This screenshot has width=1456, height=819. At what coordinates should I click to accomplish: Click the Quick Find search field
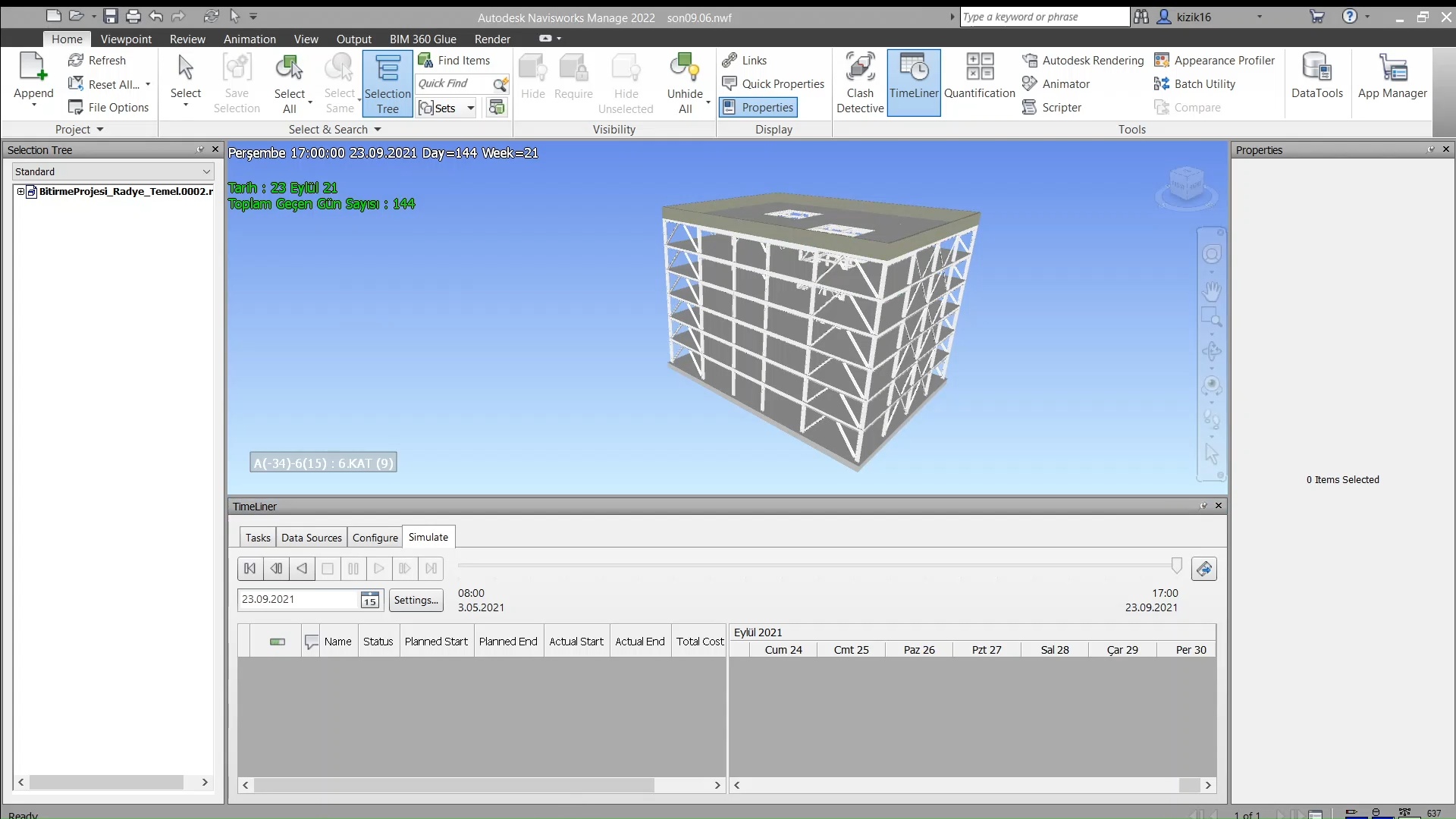[x=453, y=84]
